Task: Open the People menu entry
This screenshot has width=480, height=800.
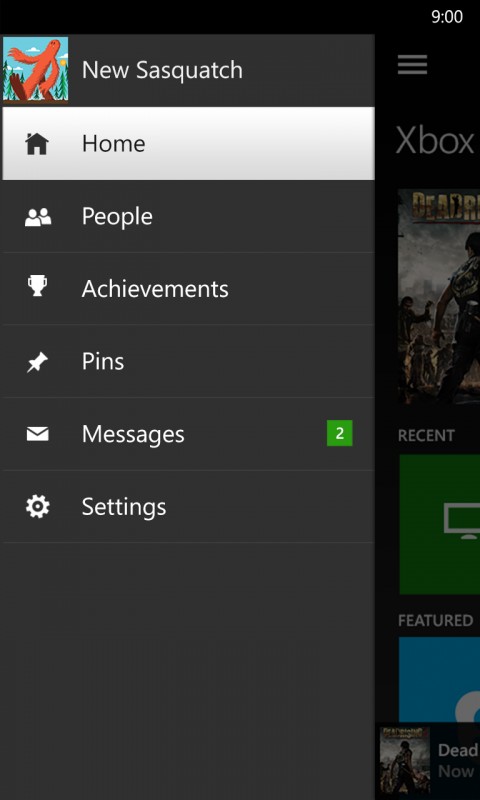Action: point(188,216)
